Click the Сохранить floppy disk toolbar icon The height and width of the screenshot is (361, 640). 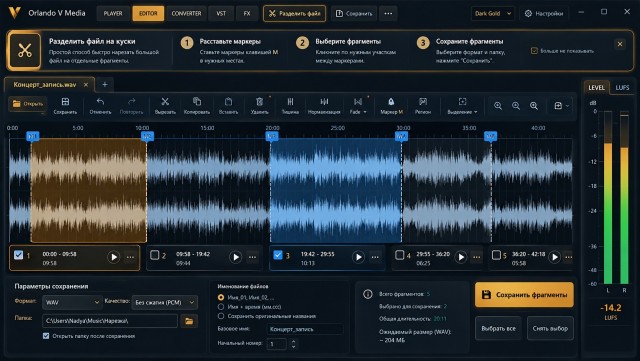click(x=65, y=102)
